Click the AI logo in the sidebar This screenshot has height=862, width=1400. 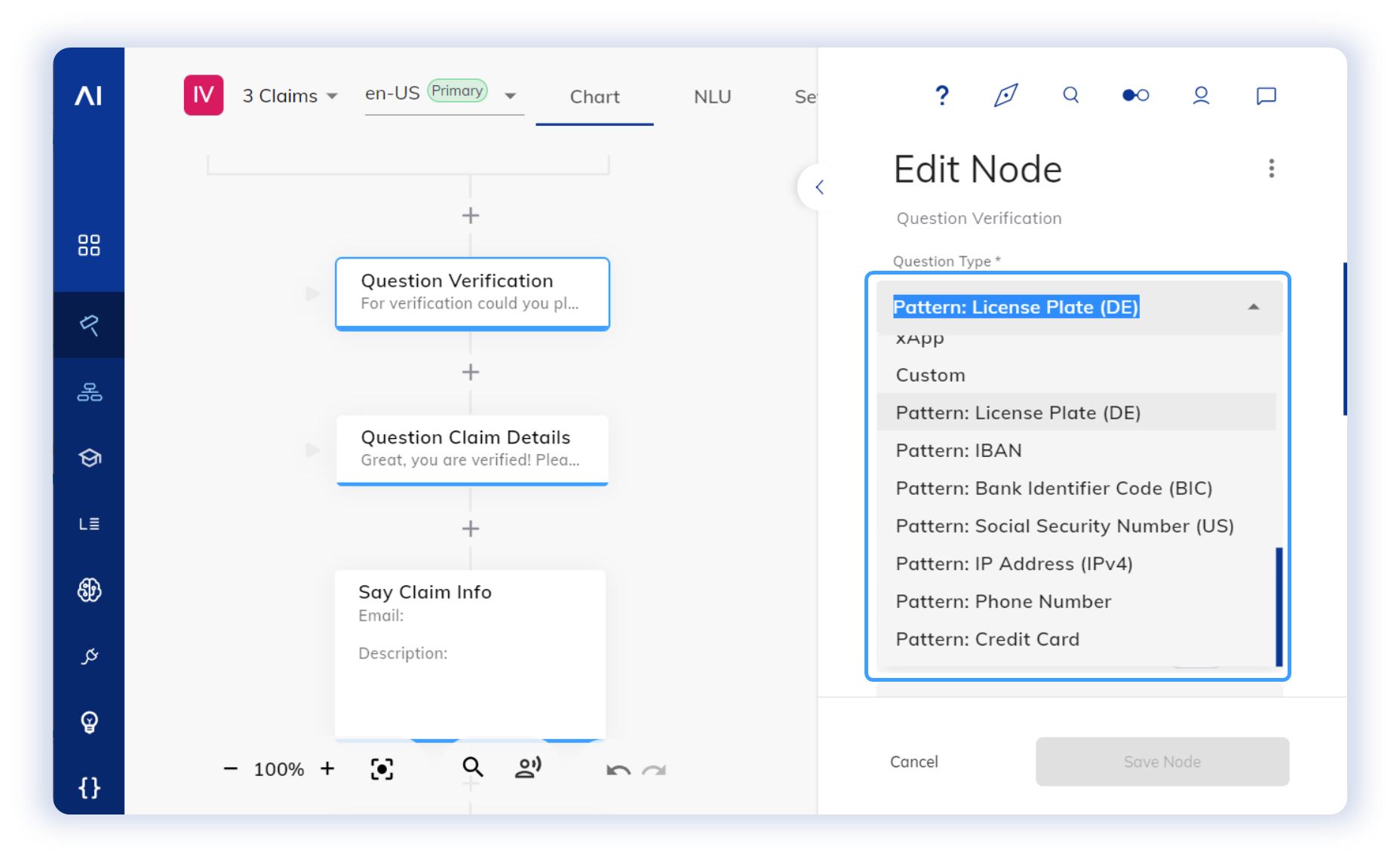pyautogui.click(x=88, y=96)
